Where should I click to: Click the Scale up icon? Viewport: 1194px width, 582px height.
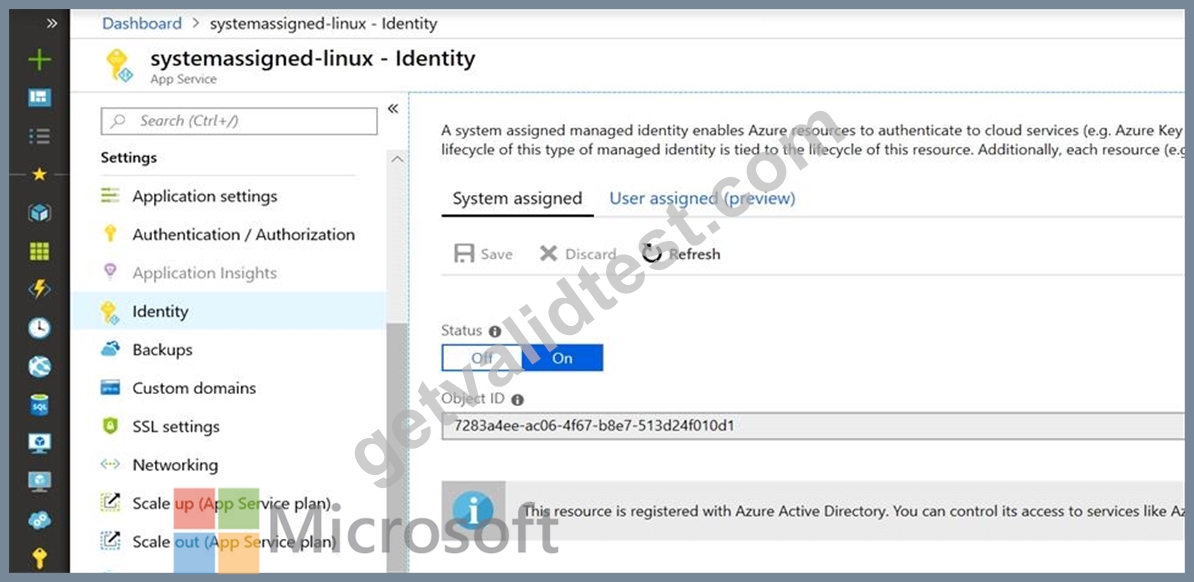[110, 502]
